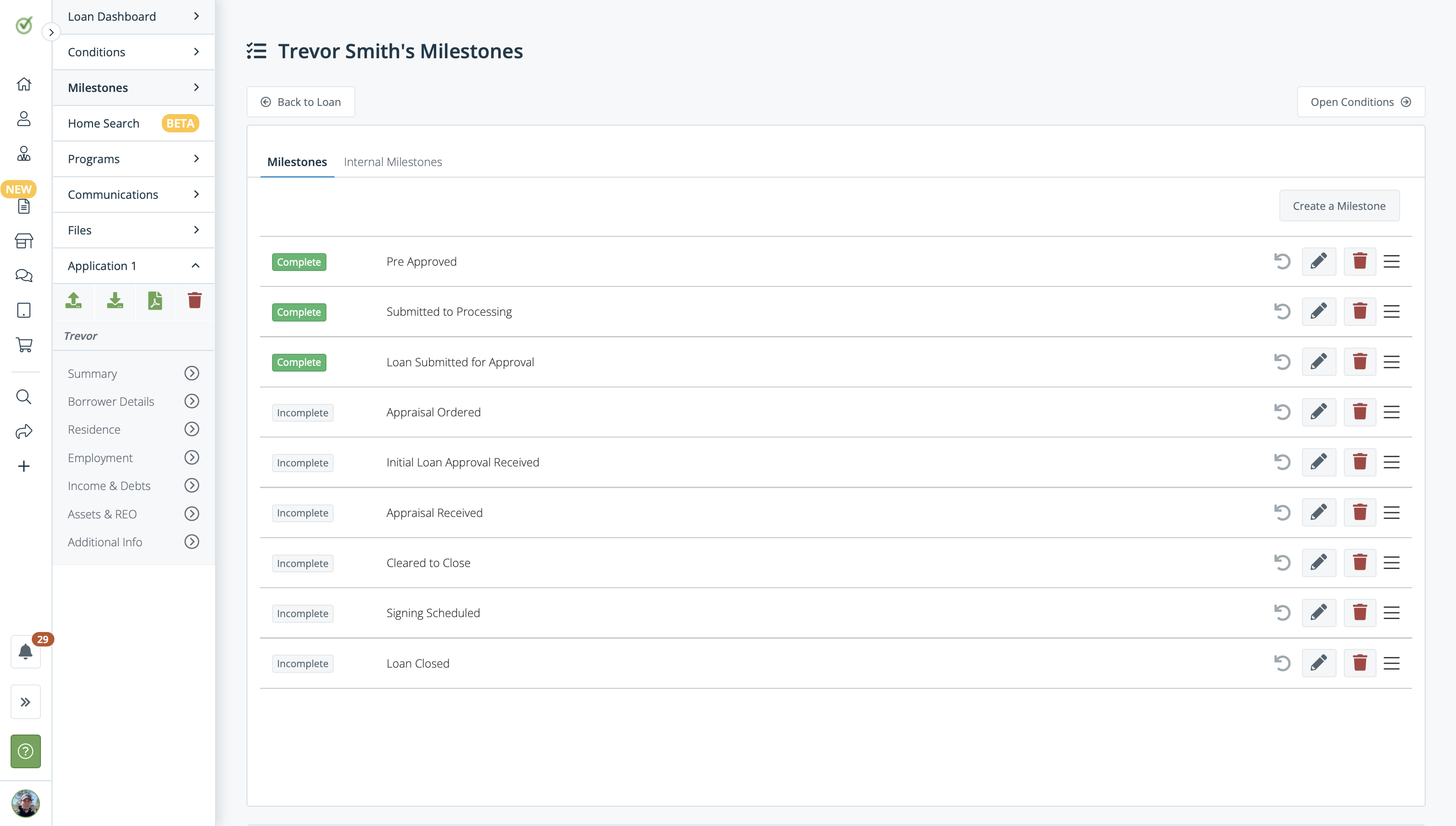
Task: Edit the Pre Approved milestone
Action: [x=1319, y=261]
